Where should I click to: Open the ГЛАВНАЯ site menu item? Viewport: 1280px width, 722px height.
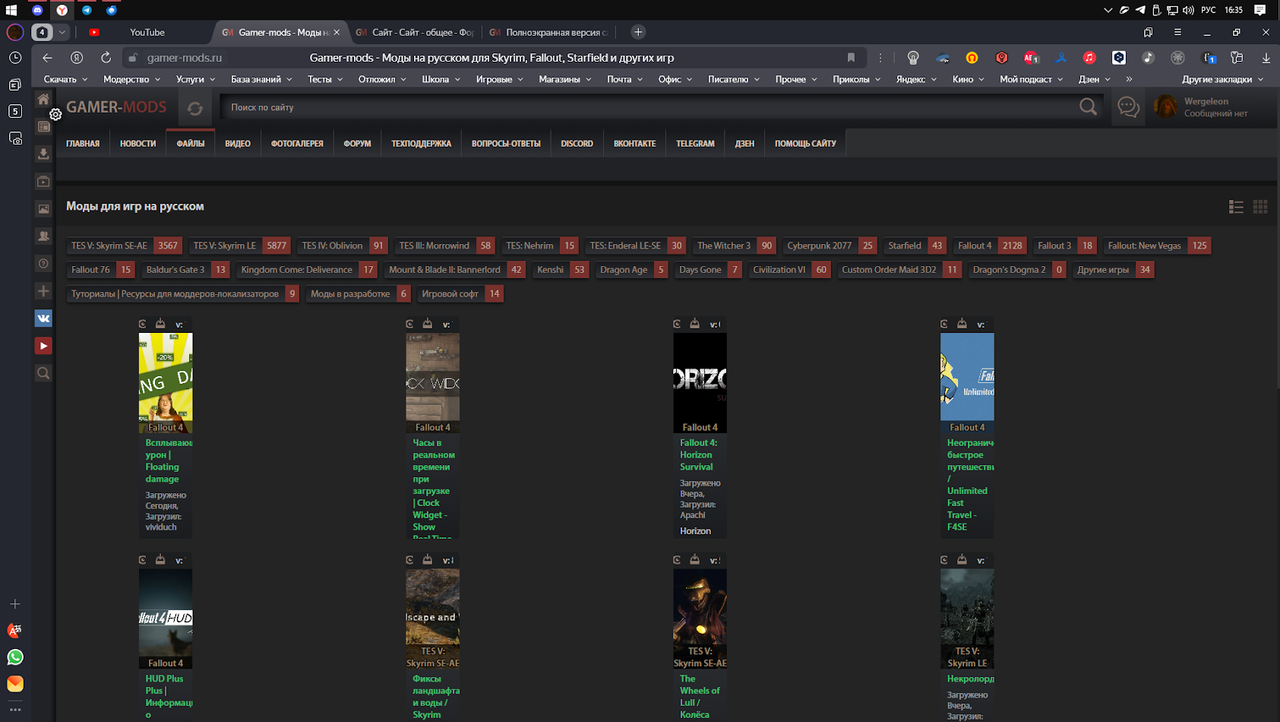[x=83, y=143]
